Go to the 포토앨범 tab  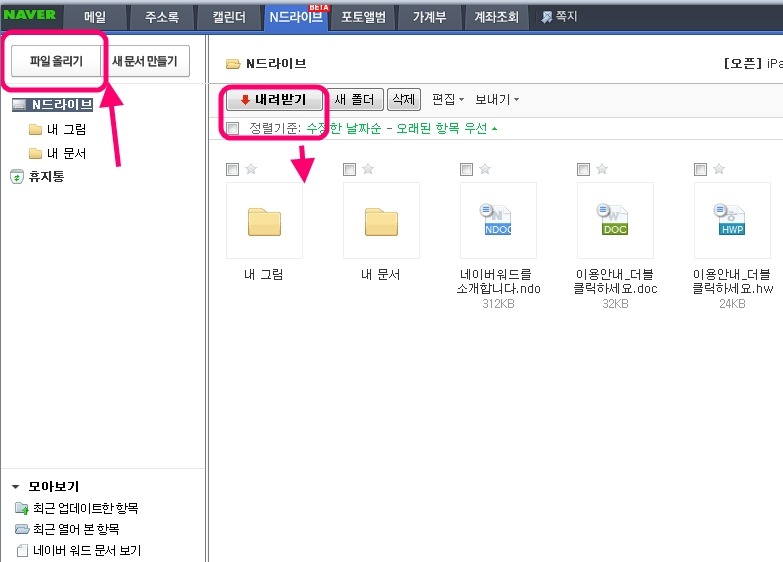[x=363, y=17]
